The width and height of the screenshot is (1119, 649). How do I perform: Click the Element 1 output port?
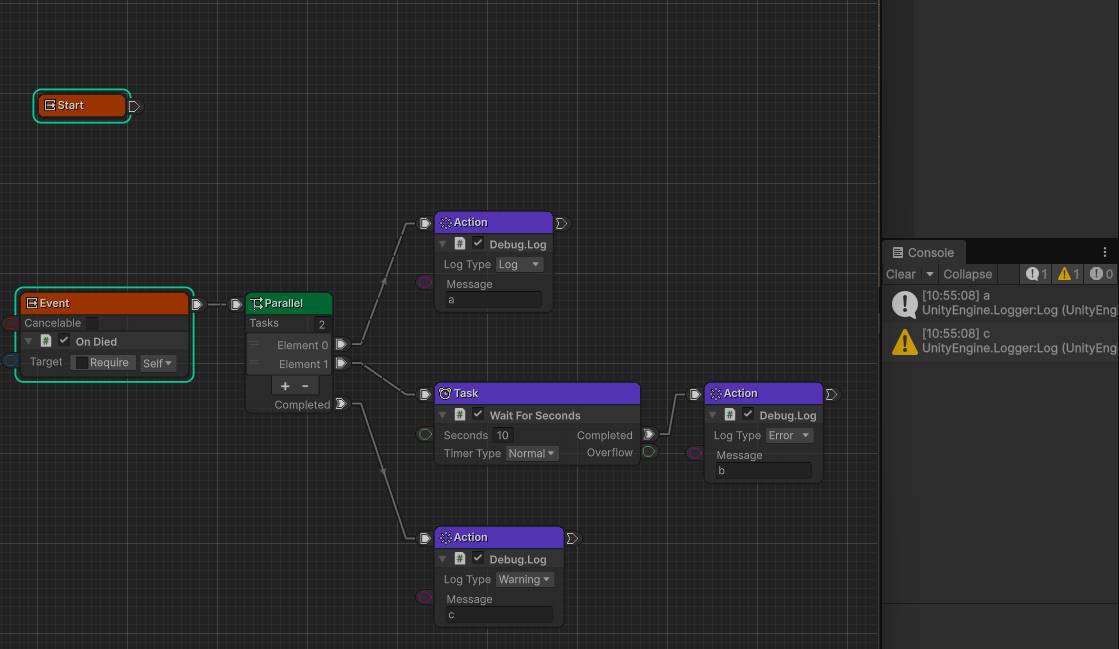click(x=342, y=364)
